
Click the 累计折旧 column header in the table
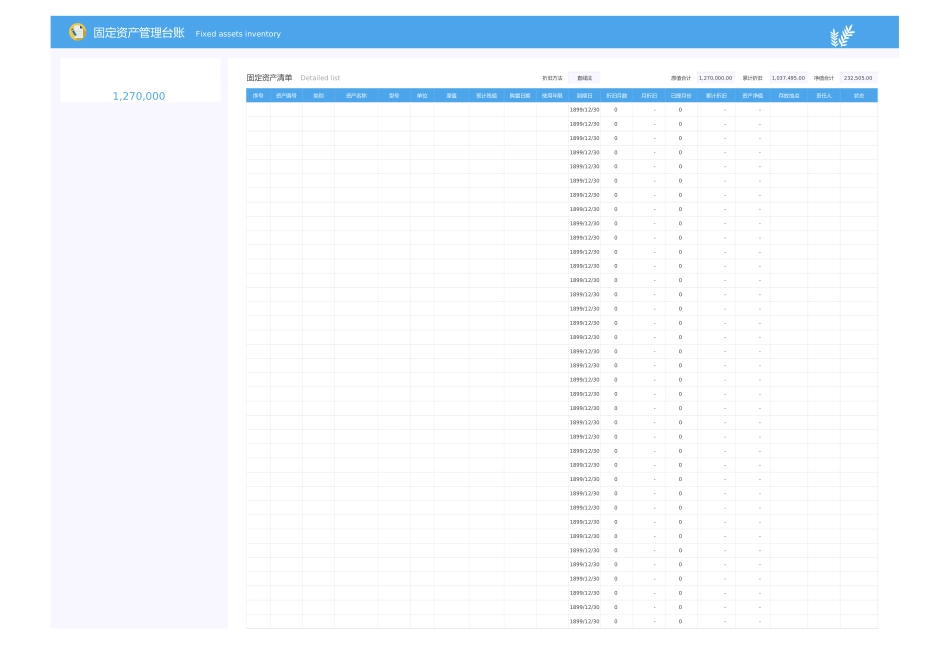tap(716, 95)
